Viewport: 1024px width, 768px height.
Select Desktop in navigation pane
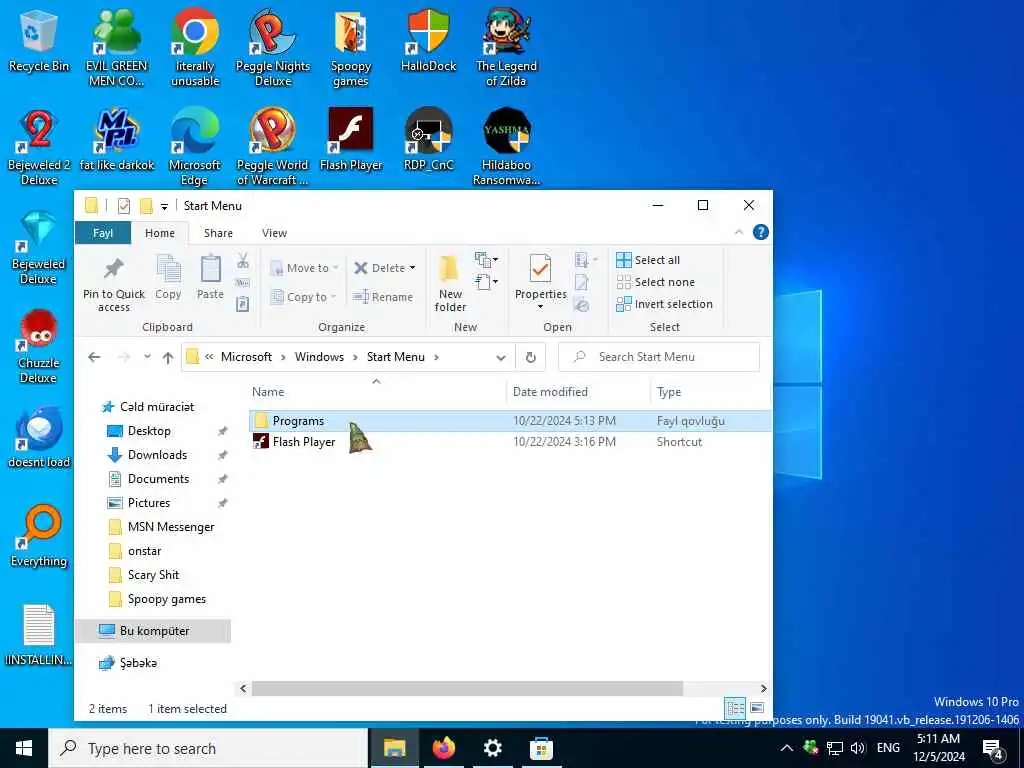point(149,431)
